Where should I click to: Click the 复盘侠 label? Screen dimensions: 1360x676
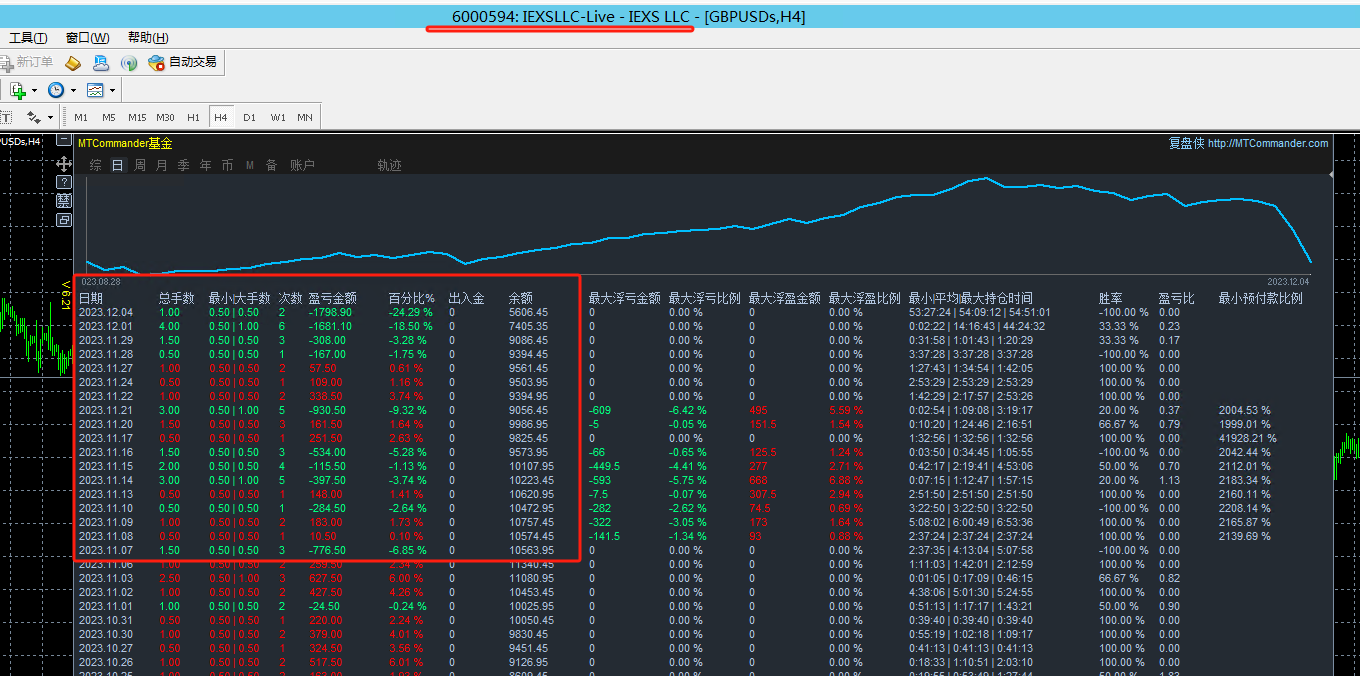(x=1186, y=143)
